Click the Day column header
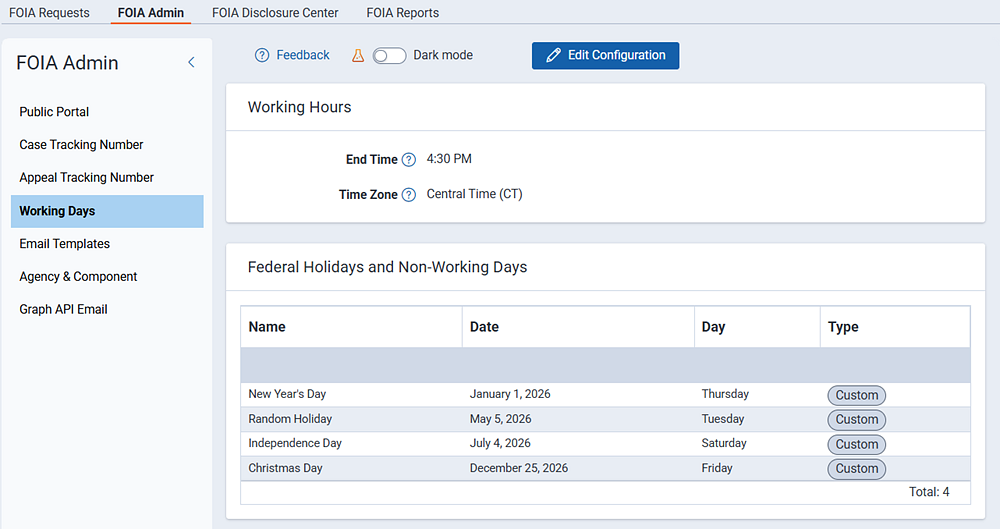 pyautogui.click(x=757, y=327)
